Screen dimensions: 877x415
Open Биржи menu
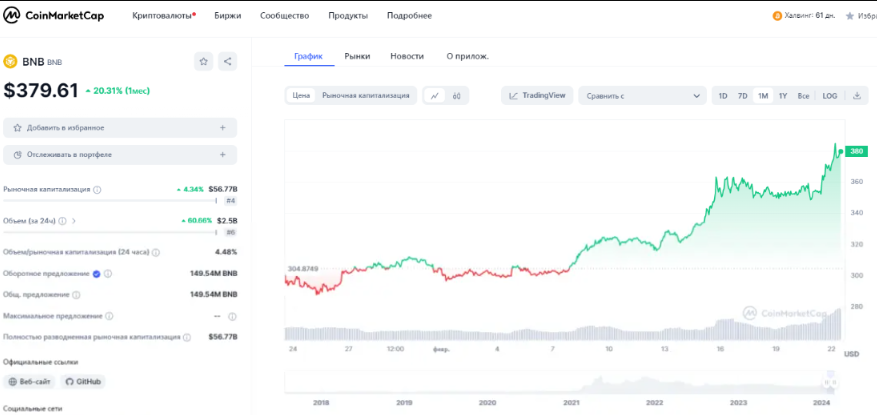tap(228, 16)
